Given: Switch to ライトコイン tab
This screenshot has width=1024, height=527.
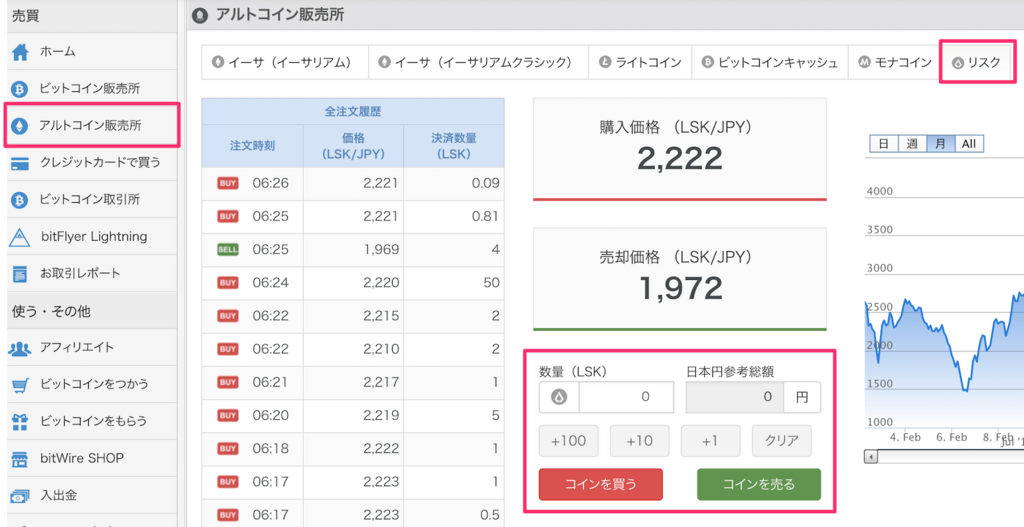Looking at the screenshot, I should pyautogui.click(x=640, y=63).
